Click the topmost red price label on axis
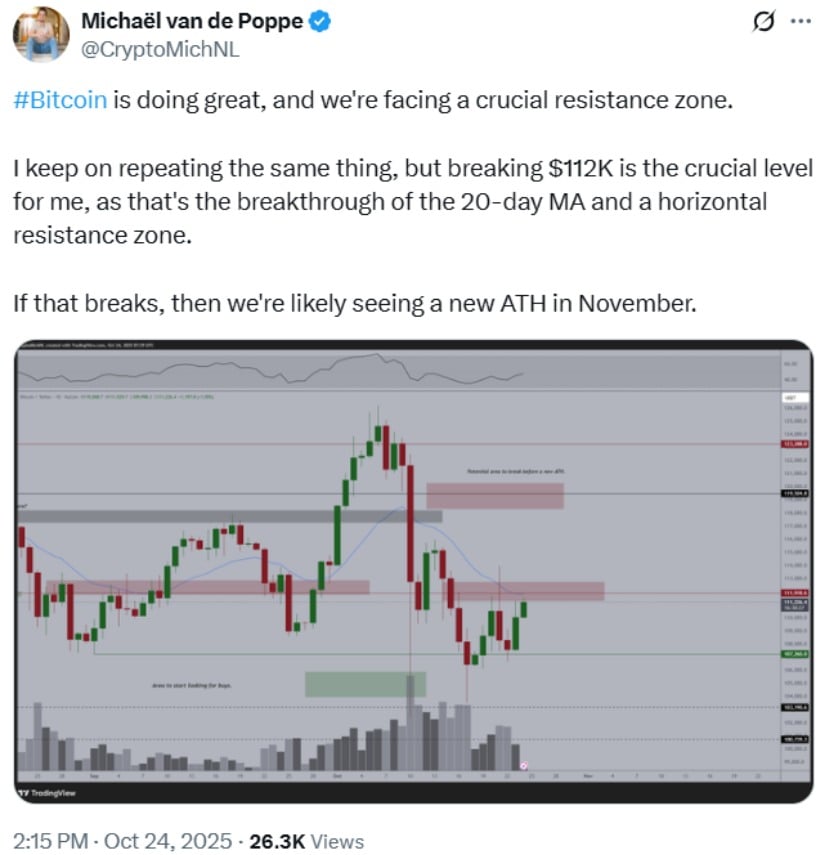 click(796, 444)
